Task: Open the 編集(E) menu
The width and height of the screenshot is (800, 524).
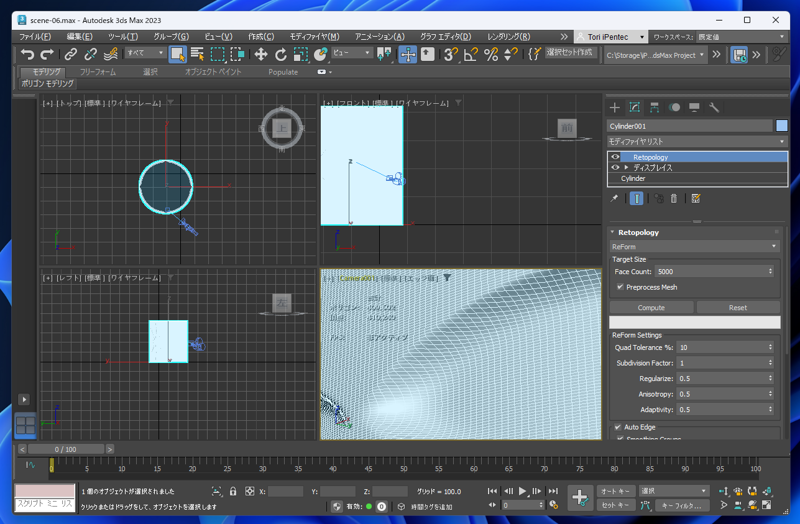Action: [x=80, y=37]
